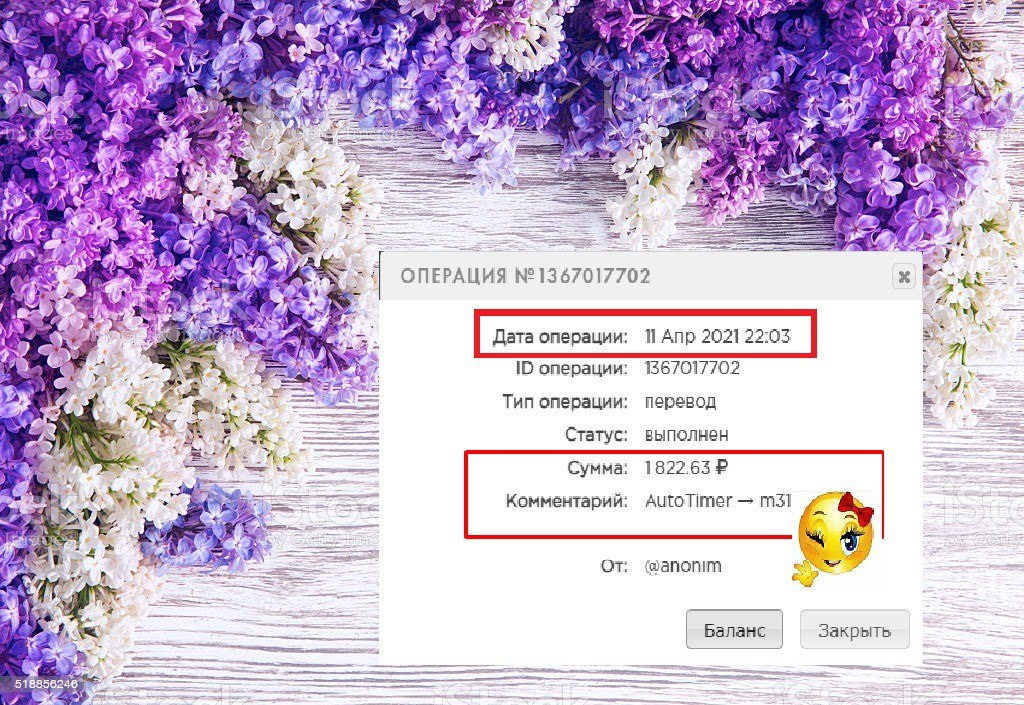Select the comment text AutoTimer → m31
Viewport: 1024px width, 705px height.
(x=718, y=501)
